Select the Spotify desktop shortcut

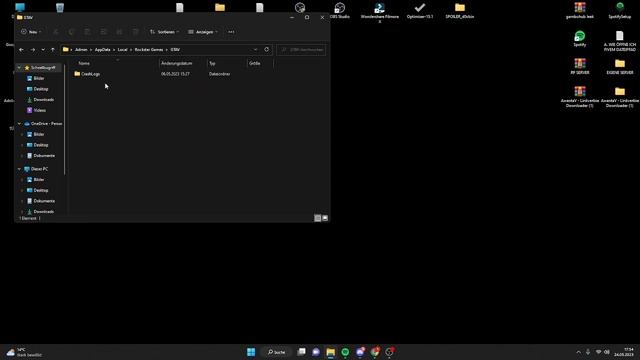pos(580,39)
